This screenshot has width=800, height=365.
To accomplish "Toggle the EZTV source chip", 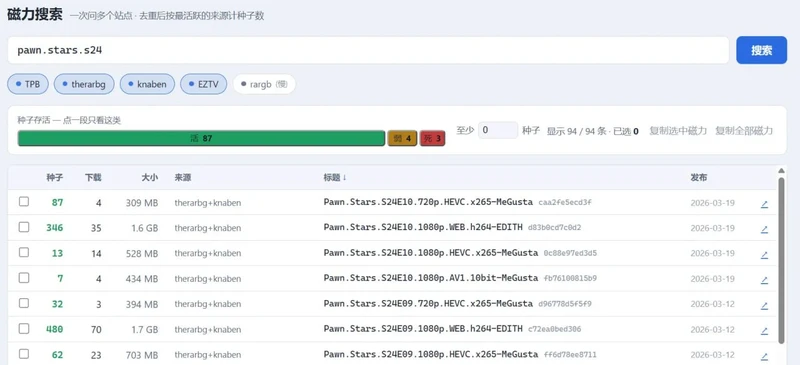I will [204, 84].
